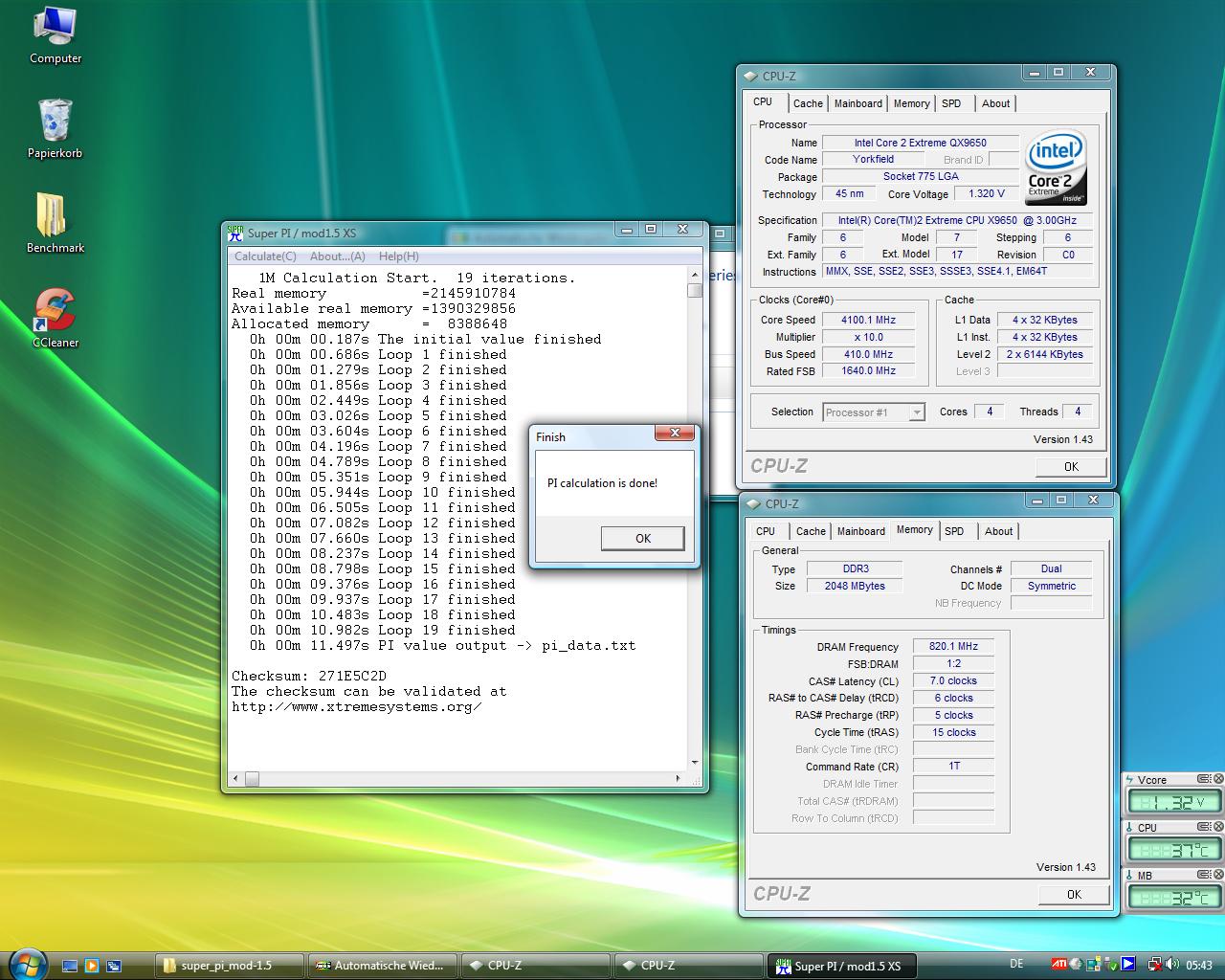
Task: Click the DE language indicator
Action: click(x=1016, y=964)
